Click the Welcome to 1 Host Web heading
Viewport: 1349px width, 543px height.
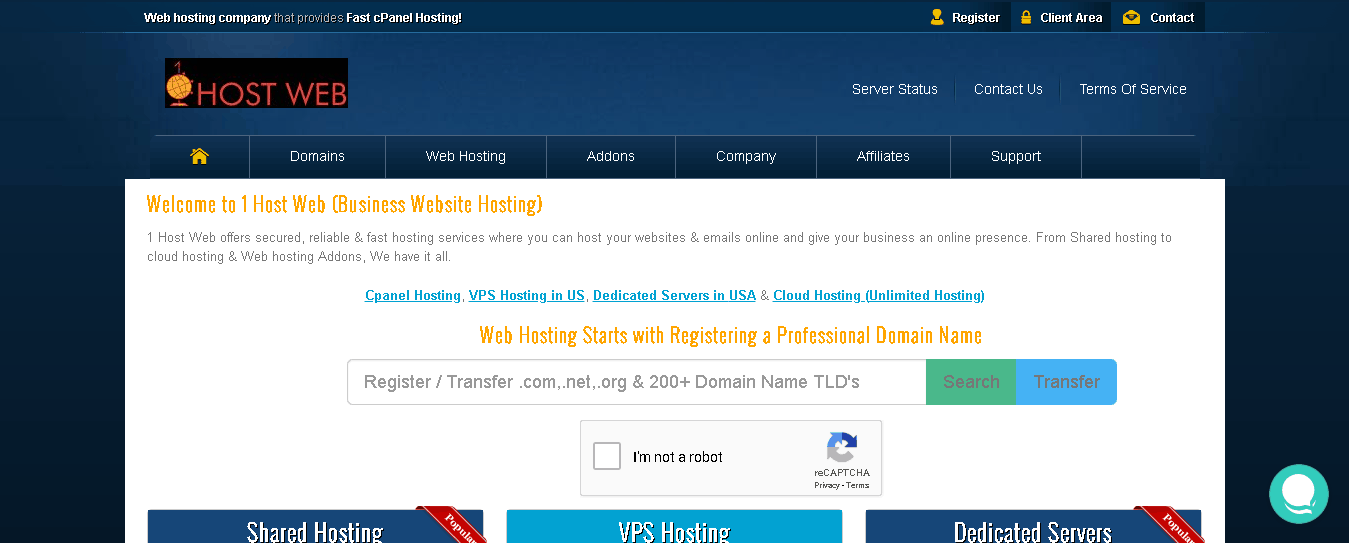click(345, 204)
